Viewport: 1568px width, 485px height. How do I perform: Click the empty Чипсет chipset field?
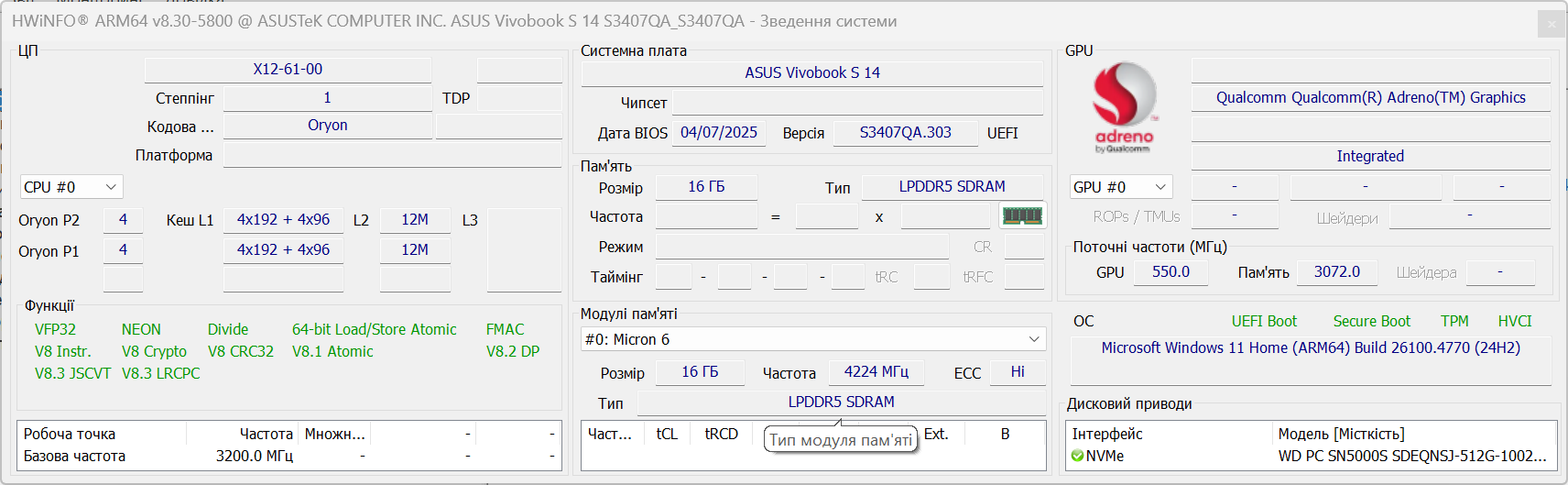point(858,103)
